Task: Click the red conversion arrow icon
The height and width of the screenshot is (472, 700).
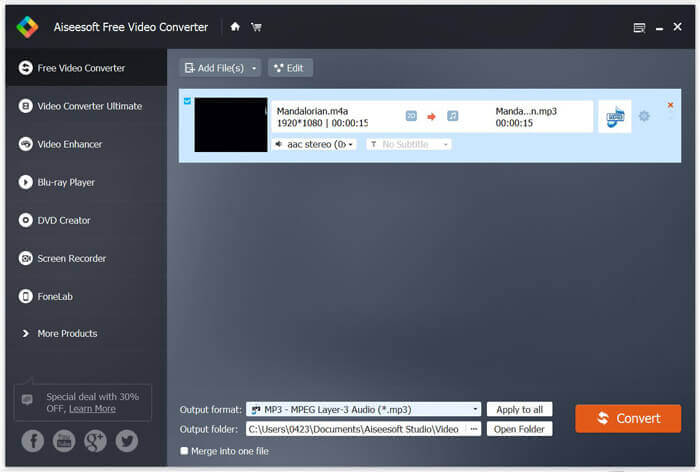Action: click(431, 117)
